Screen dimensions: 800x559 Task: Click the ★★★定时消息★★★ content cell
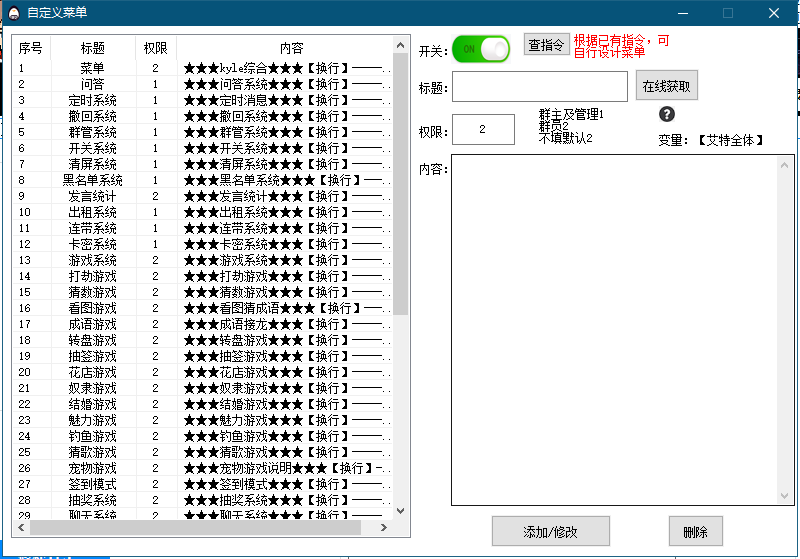coord(285,100)
